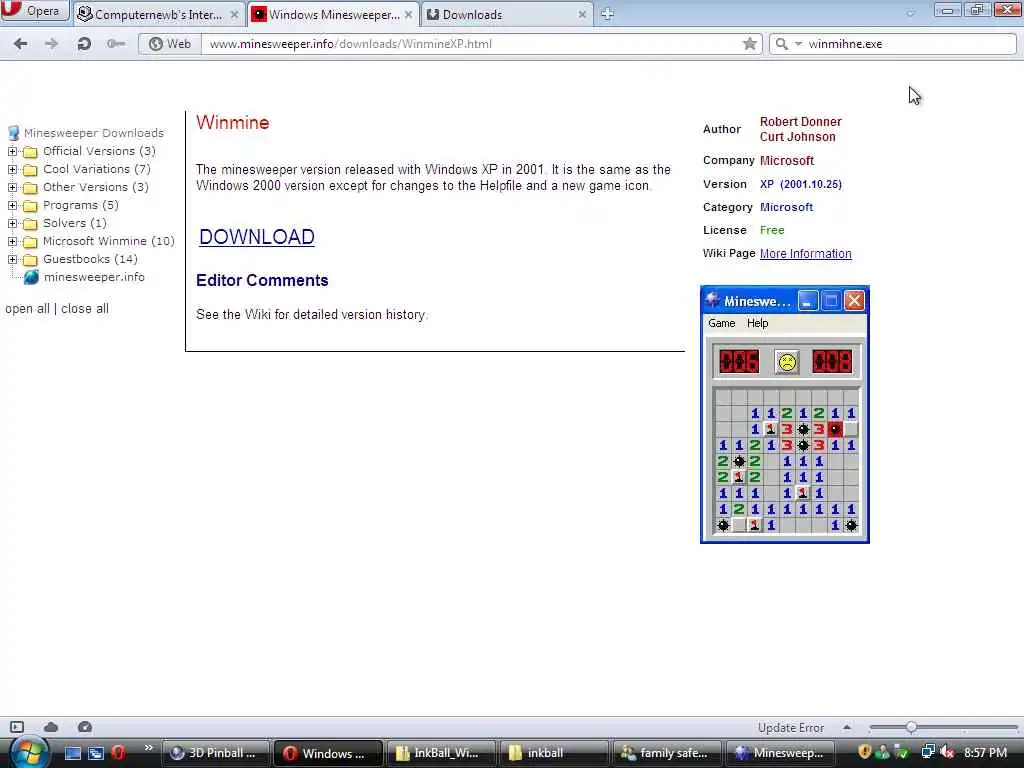Expand quick launch overflow chevron
The width and height of the screenshot is (1024, 768).
(x=148, y=748)
